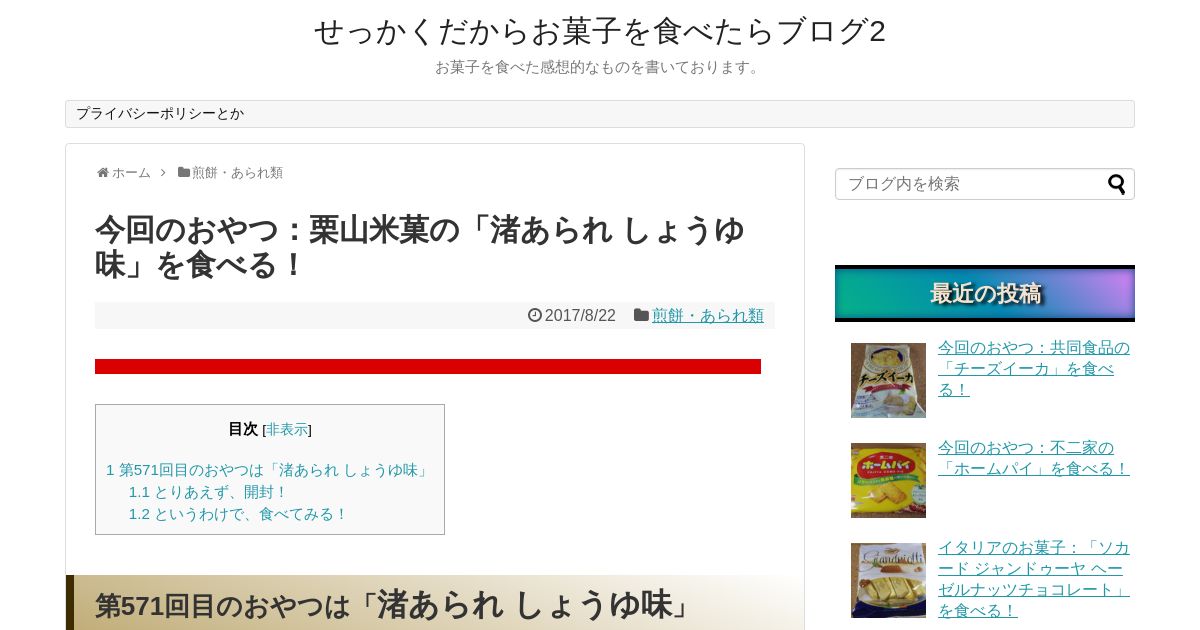
Task: Focus the ブログ内を検索 search field
Action: pos(970,184)
